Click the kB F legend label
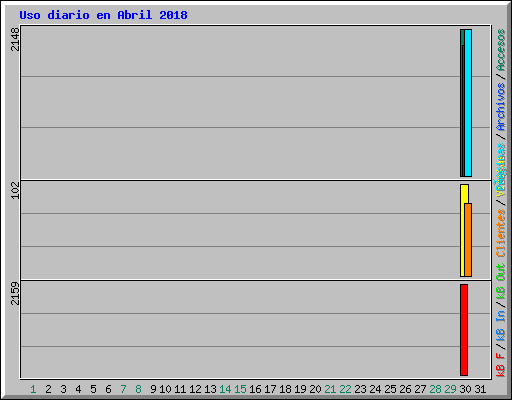The image size is (512, 400). pyautogui.click(x=501, y=365)
